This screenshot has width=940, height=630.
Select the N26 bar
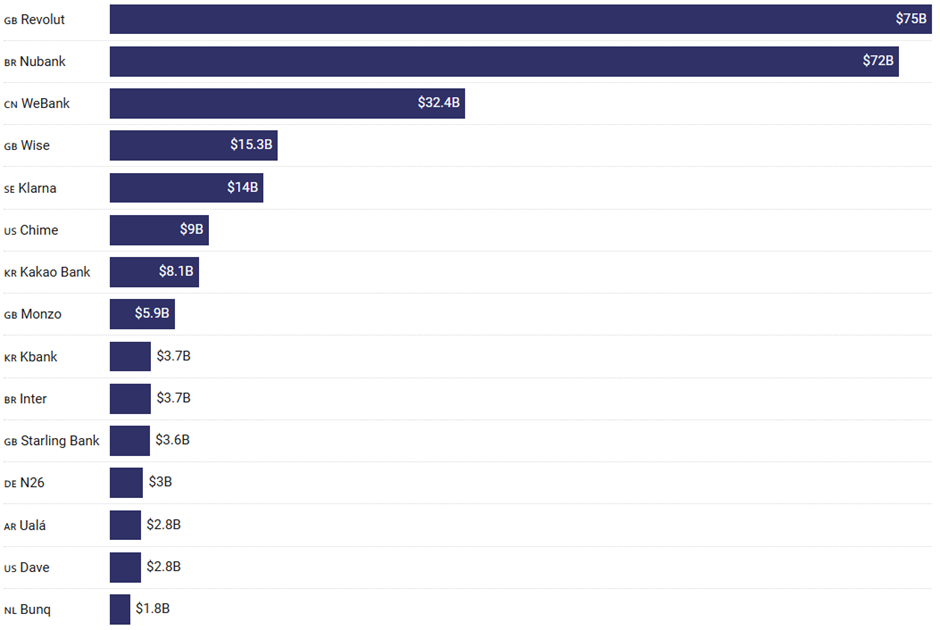[x=126, y=482]
